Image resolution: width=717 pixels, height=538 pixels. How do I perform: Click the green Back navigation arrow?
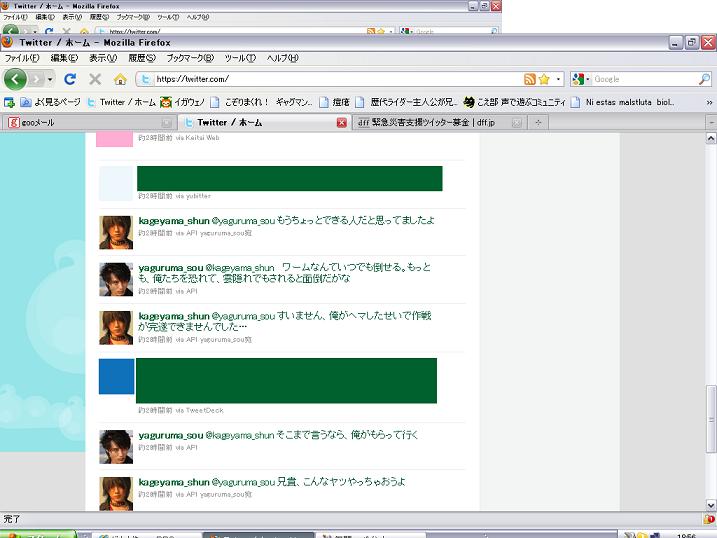(x=16, y=79)
